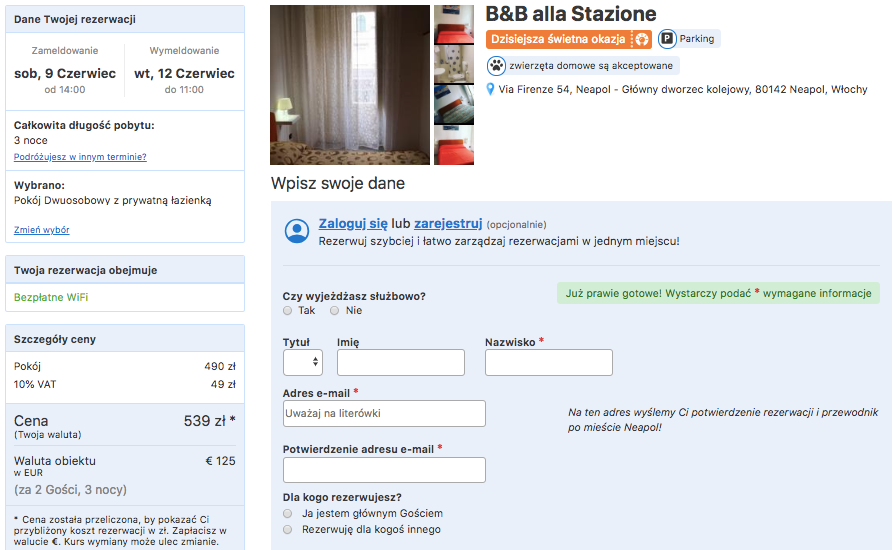The width and height of the screenshot is (893, 550).
Task: Click 'Pokój Dwuosobowy z prywatną łazienką' text
Action: click(x=113, y=200)
